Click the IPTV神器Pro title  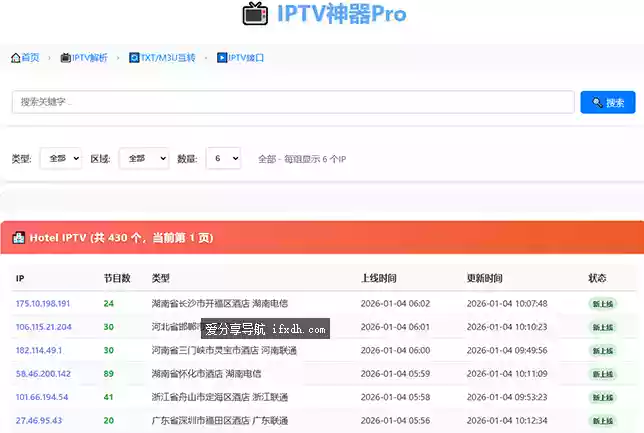click(342, 14)
